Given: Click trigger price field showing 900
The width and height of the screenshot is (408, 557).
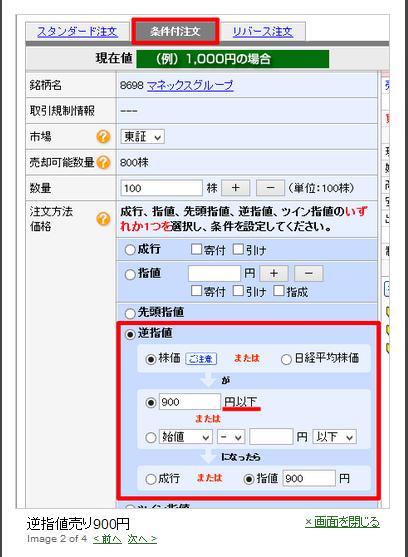Looking at the screenshot, I should (190, 402).
